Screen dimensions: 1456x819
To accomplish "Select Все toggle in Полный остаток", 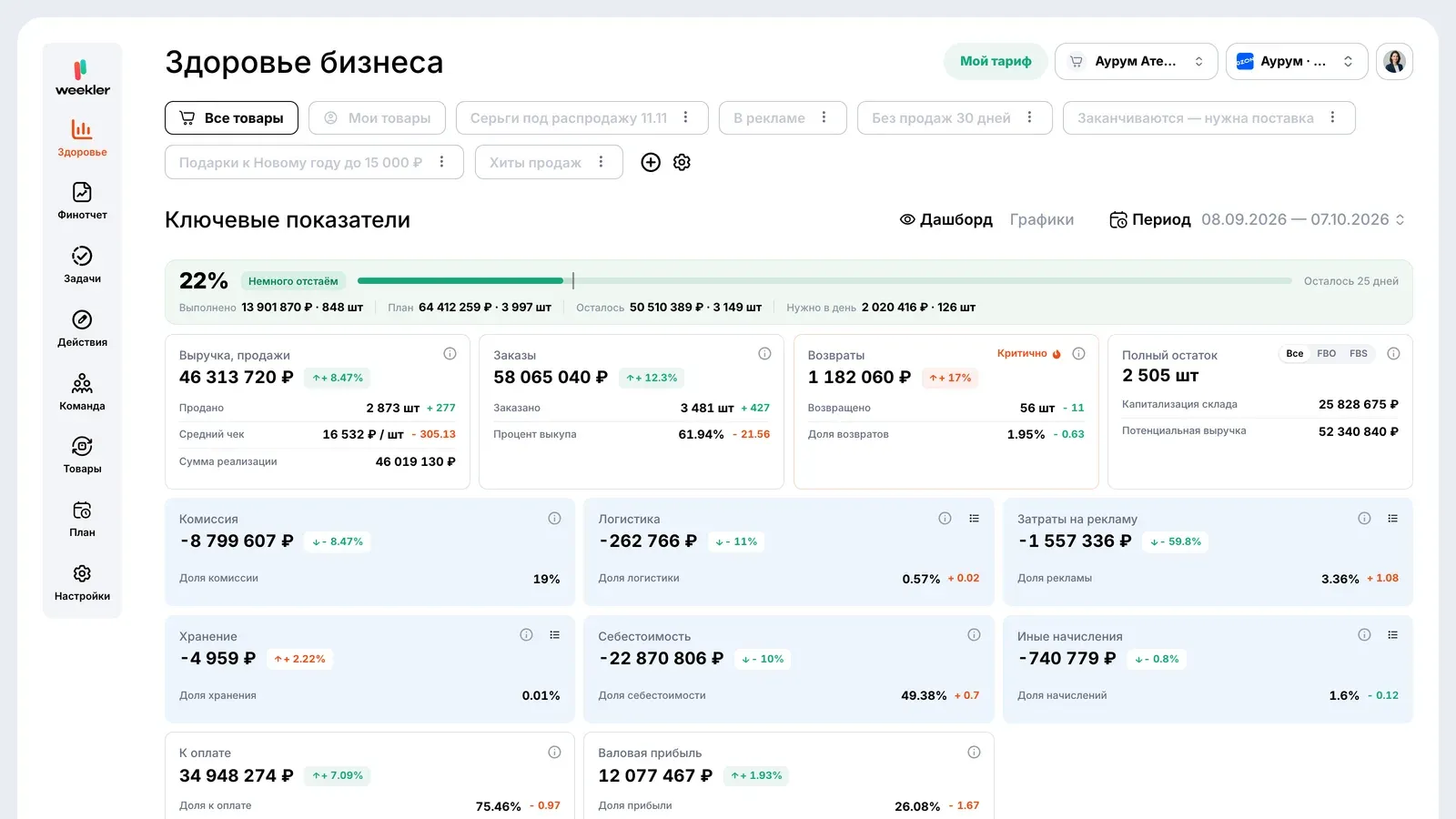I will (1295, 354).
